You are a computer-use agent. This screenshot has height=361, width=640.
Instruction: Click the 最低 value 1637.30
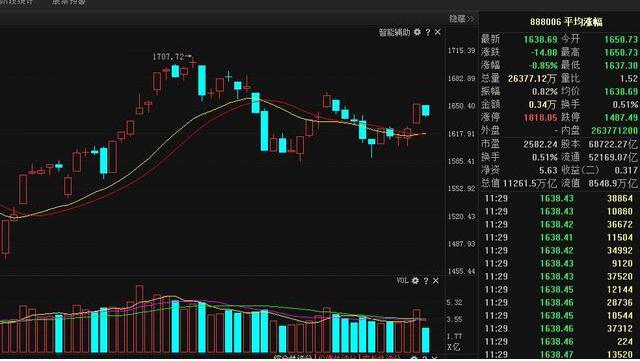(x=620, y=65)
